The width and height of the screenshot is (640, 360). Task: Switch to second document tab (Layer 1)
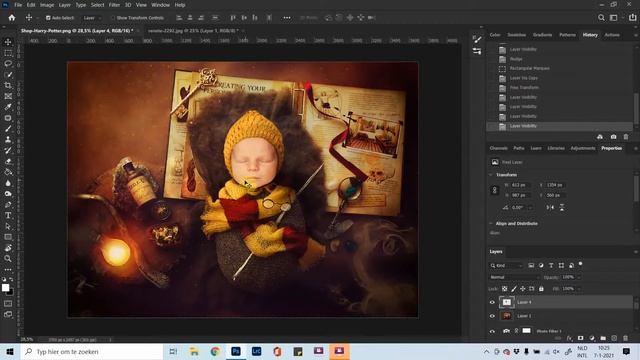(193, 31)
